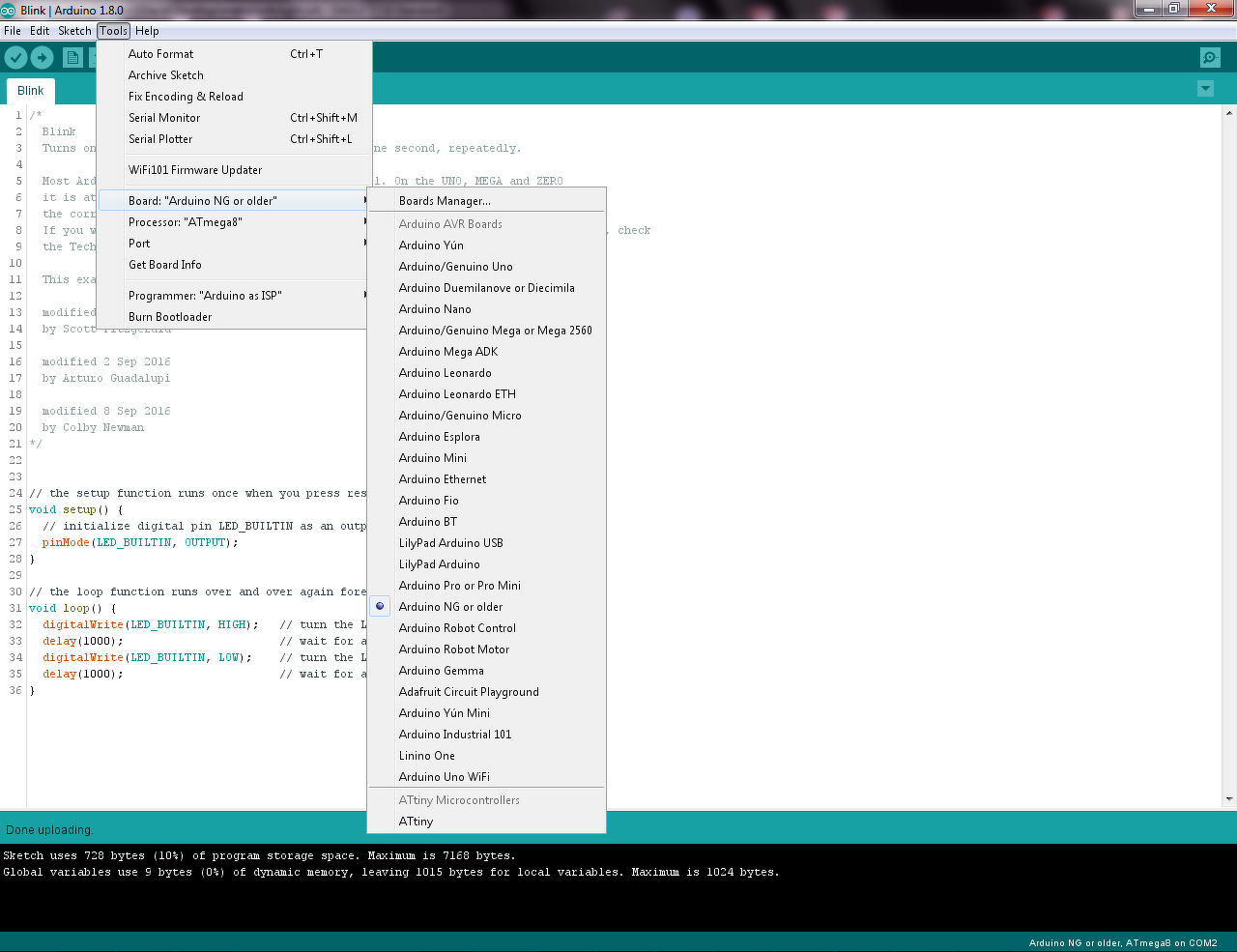Open the Sketch menu
The image size is (1237, 952).
point(74,31)
